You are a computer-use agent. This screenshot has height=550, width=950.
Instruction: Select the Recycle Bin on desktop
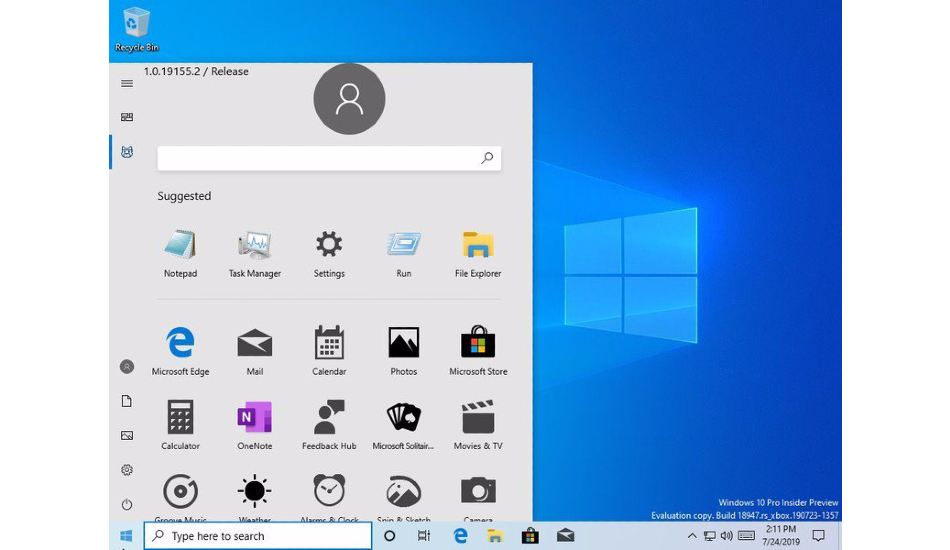136,29
